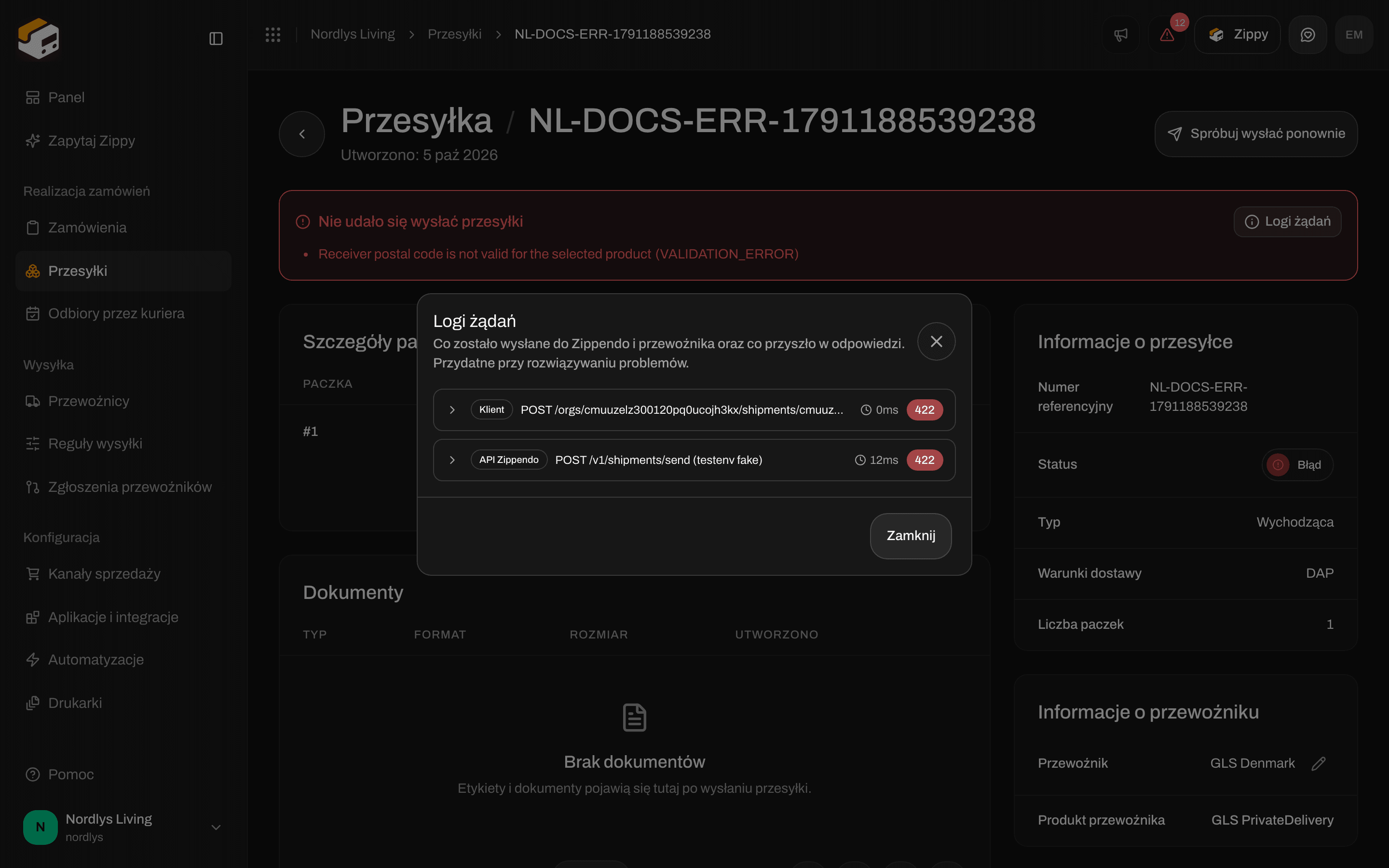Click the FORMAT column header in Dokumenty

point(440,634)
